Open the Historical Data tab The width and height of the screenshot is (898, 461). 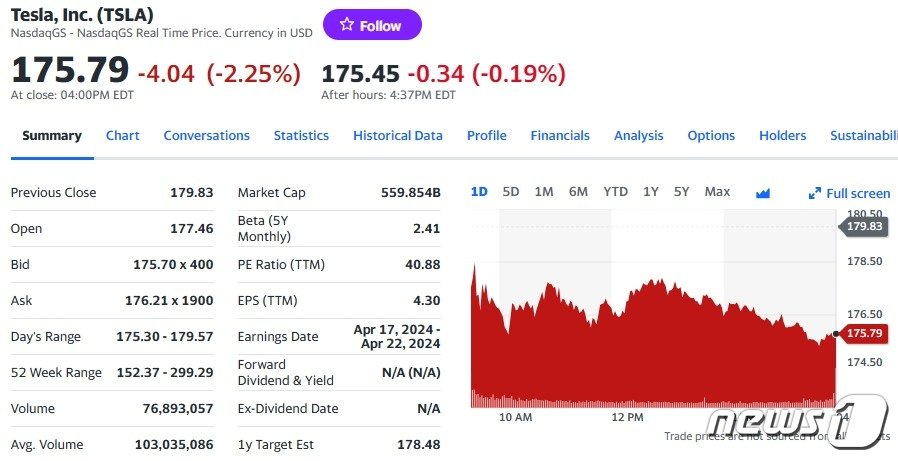click(397, 136)
